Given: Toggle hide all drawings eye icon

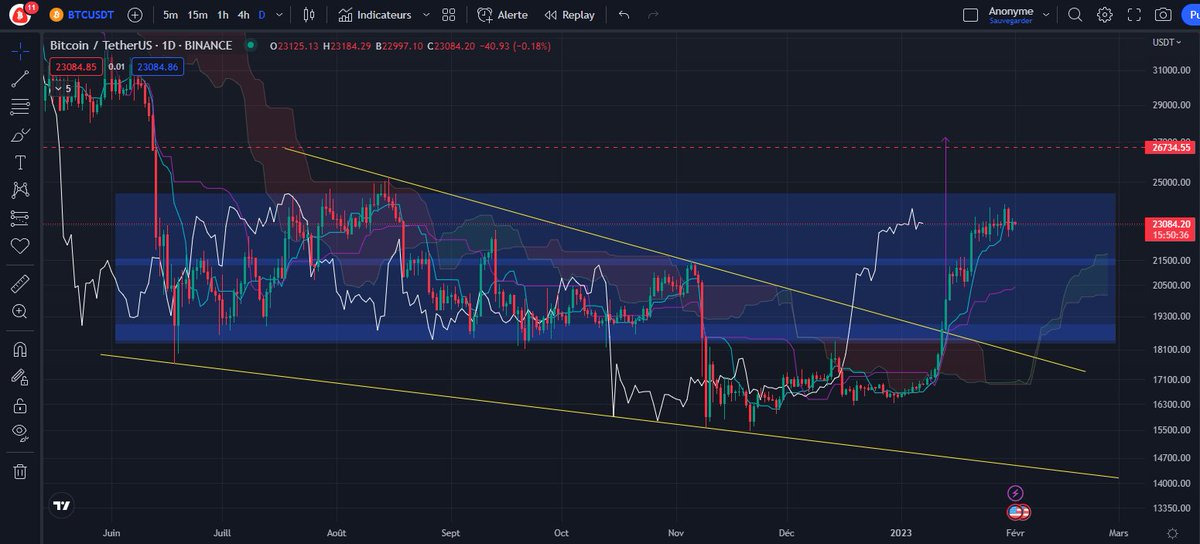Looking at the screenshot, I should click(x=20, y=432).
